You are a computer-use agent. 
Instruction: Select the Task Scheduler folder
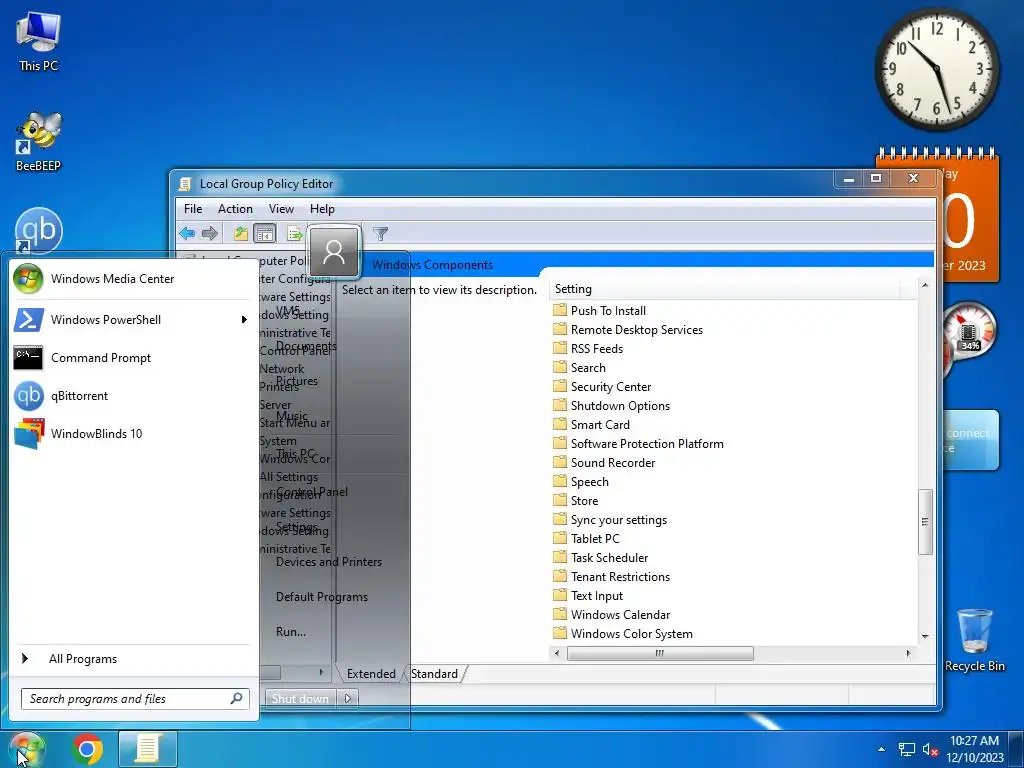(601, 556)
